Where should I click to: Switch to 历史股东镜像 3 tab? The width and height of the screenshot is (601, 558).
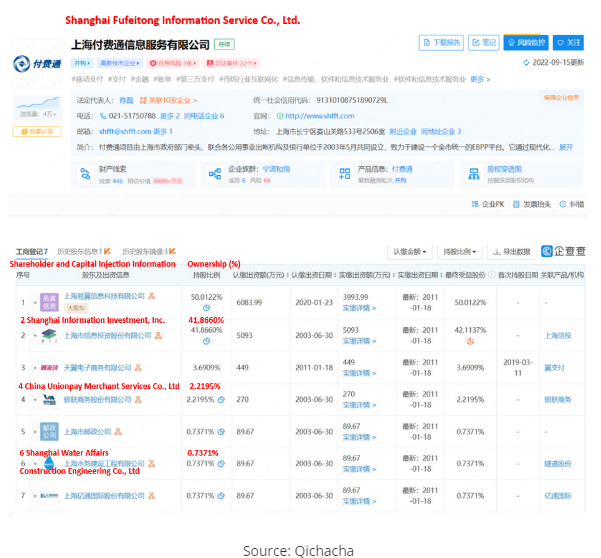(149, 251)
